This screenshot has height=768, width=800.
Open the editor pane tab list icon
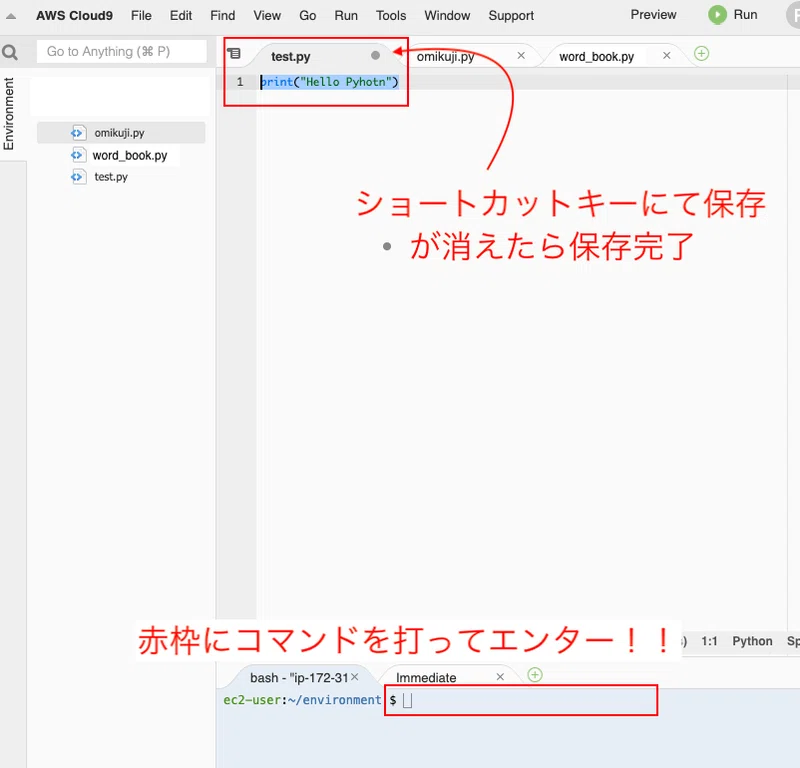[234, 54]
